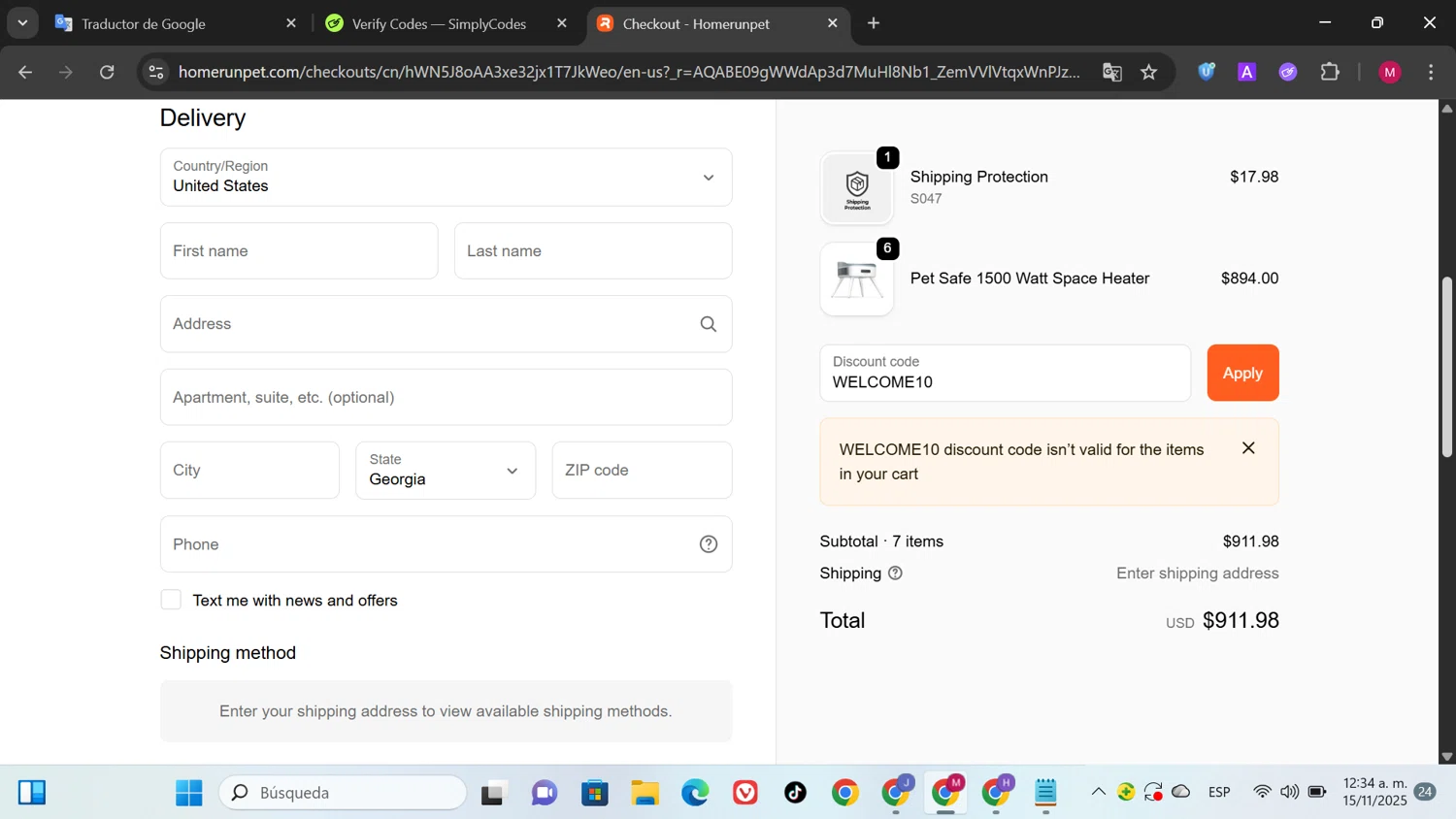Show hidden system tray icons
The width and height of the screenshot is (1456, 819).
1098,793
